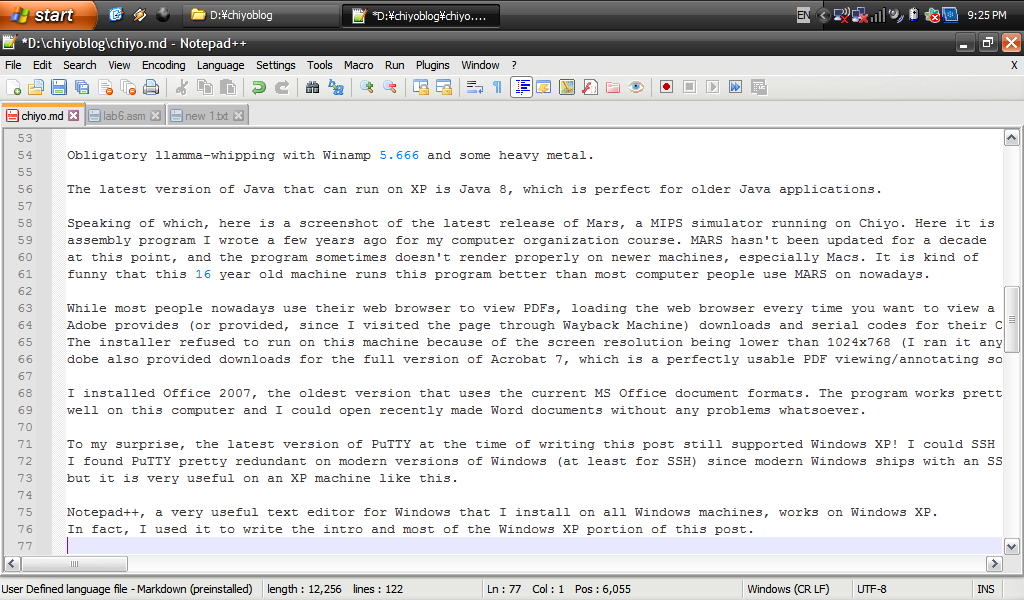This screenshot has height=600, width=1024.
Task: Click the EN language bar indicator
Action: coord(803,15)
